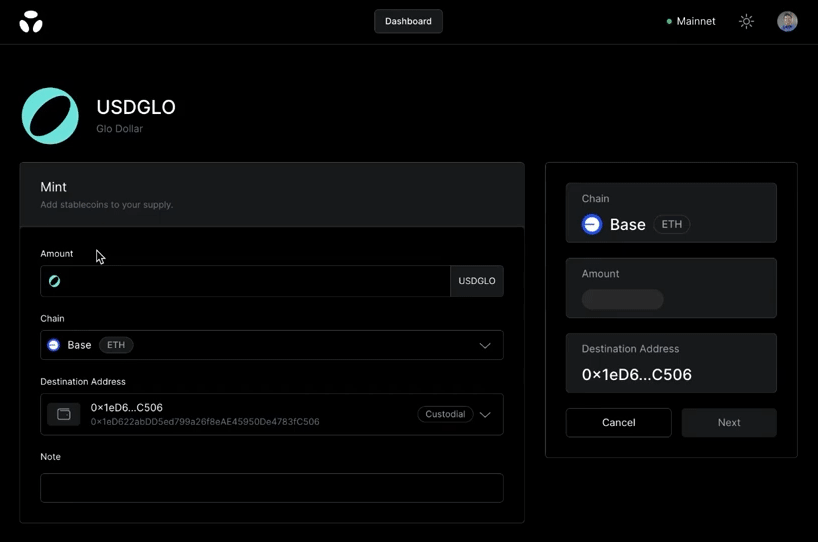Click the Base chain icon in the Chain selector
The width and height of the screenshot is (818, 542).
pos(54,345)
